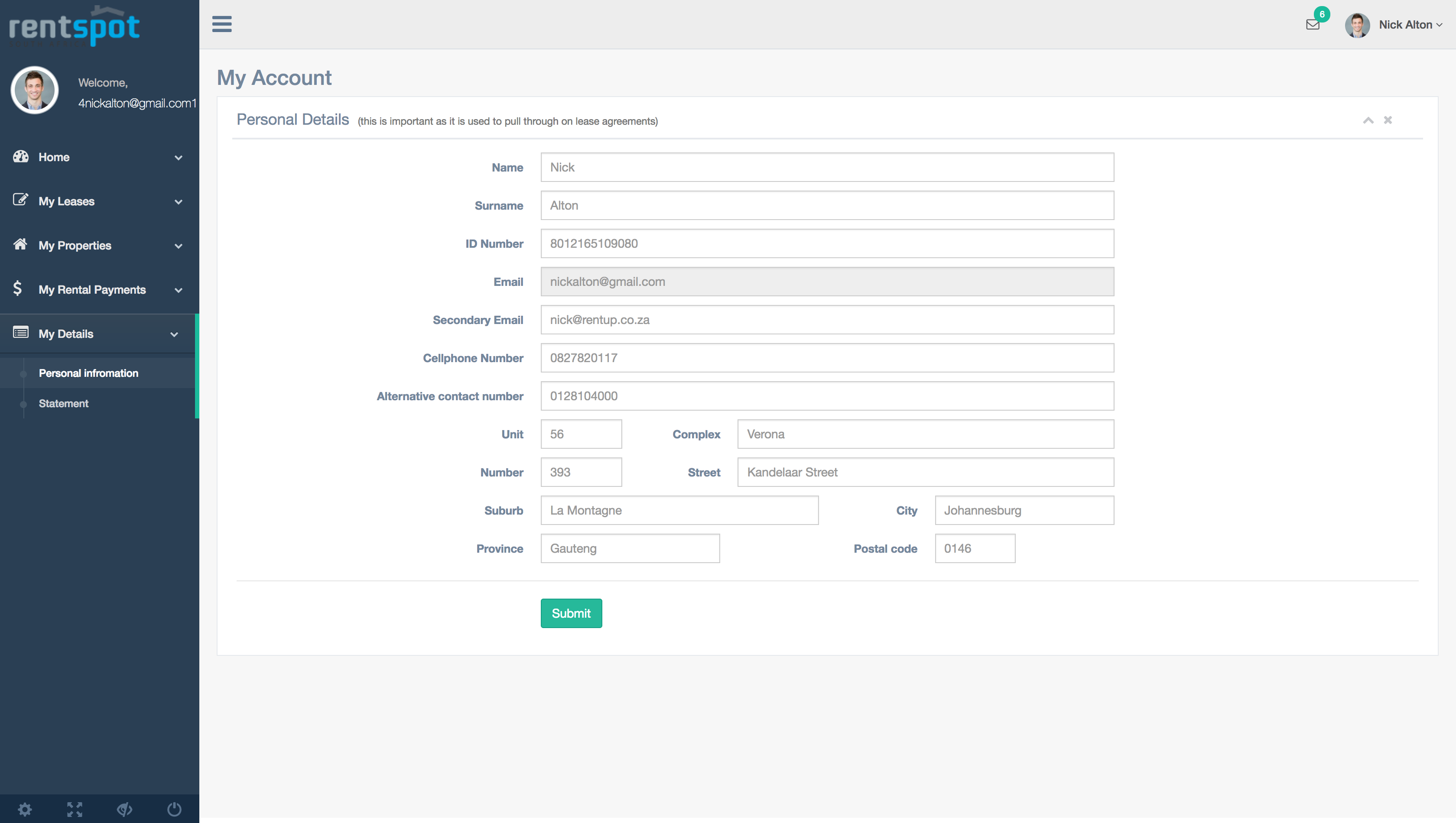Click the rentspot logo

pos(74,26)
